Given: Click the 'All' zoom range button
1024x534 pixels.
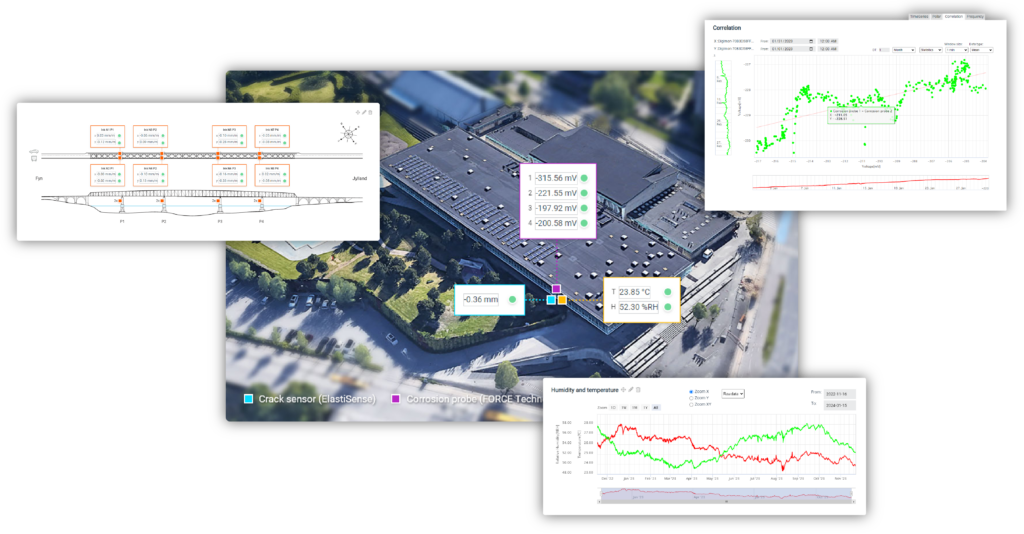Looking at the screenshot, I should pos(656,408).
